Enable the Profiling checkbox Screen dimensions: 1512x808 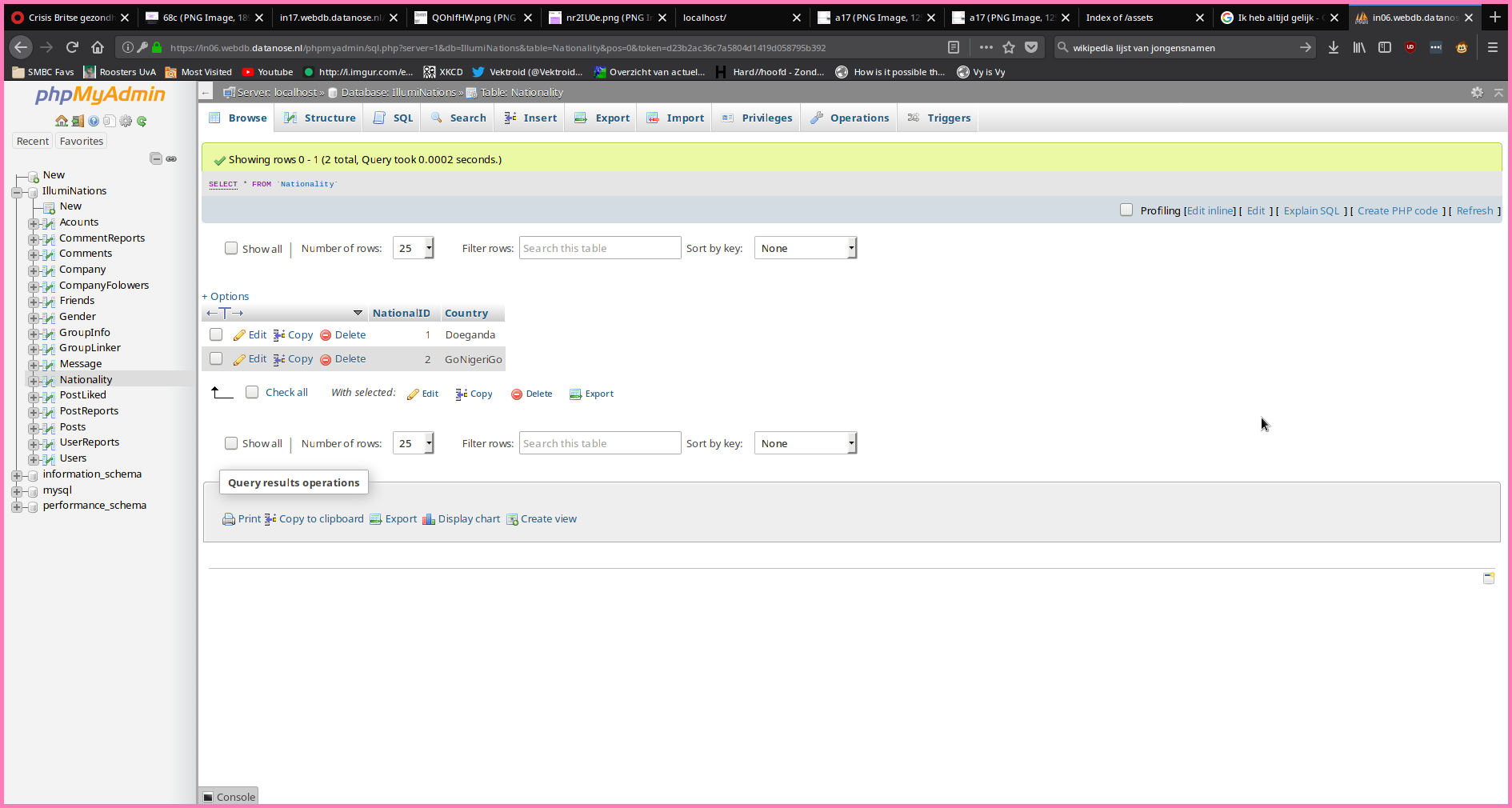click(1126, 210)
